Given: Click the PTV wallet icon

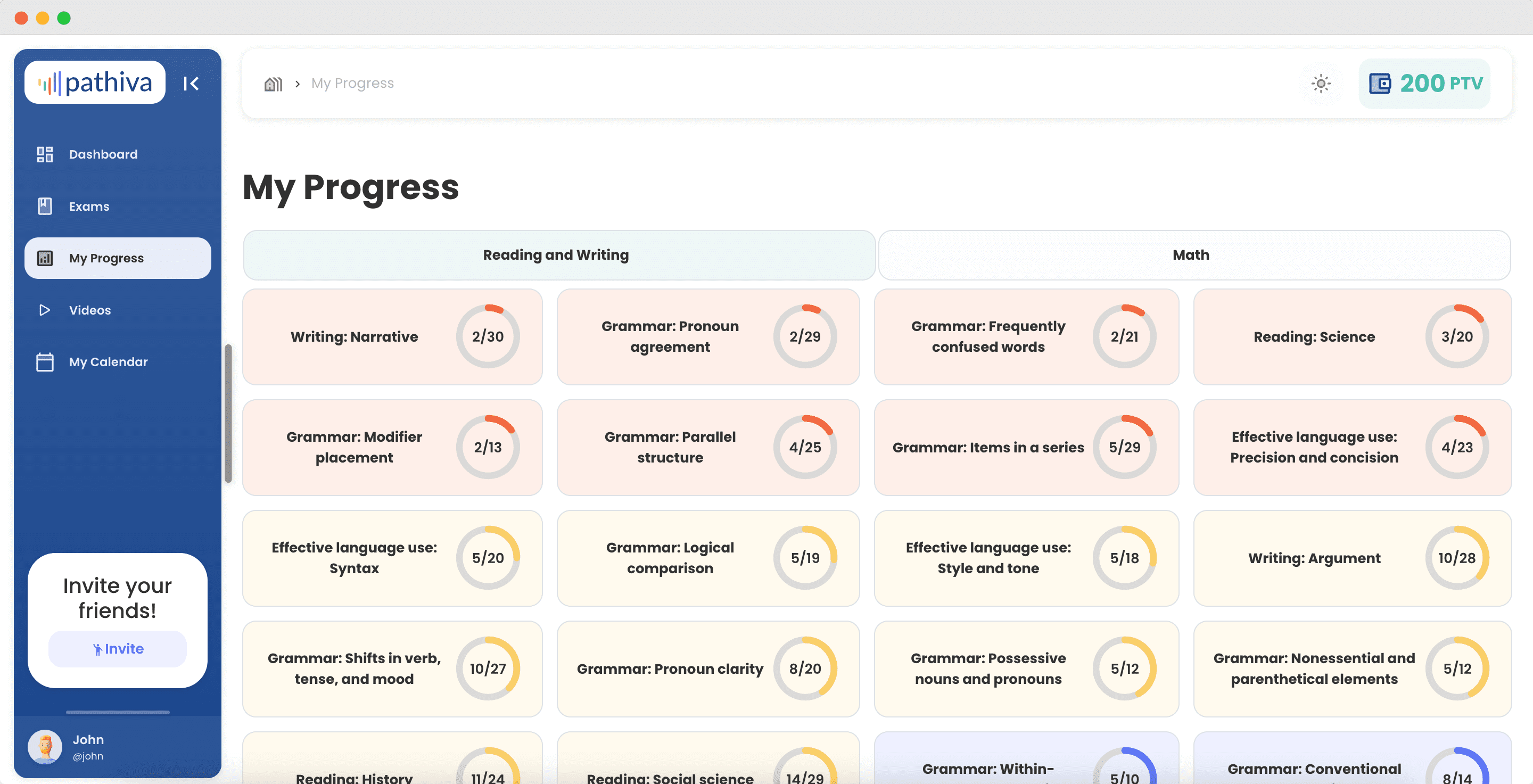Looking at the screenshot, I should click(1380, 83).
